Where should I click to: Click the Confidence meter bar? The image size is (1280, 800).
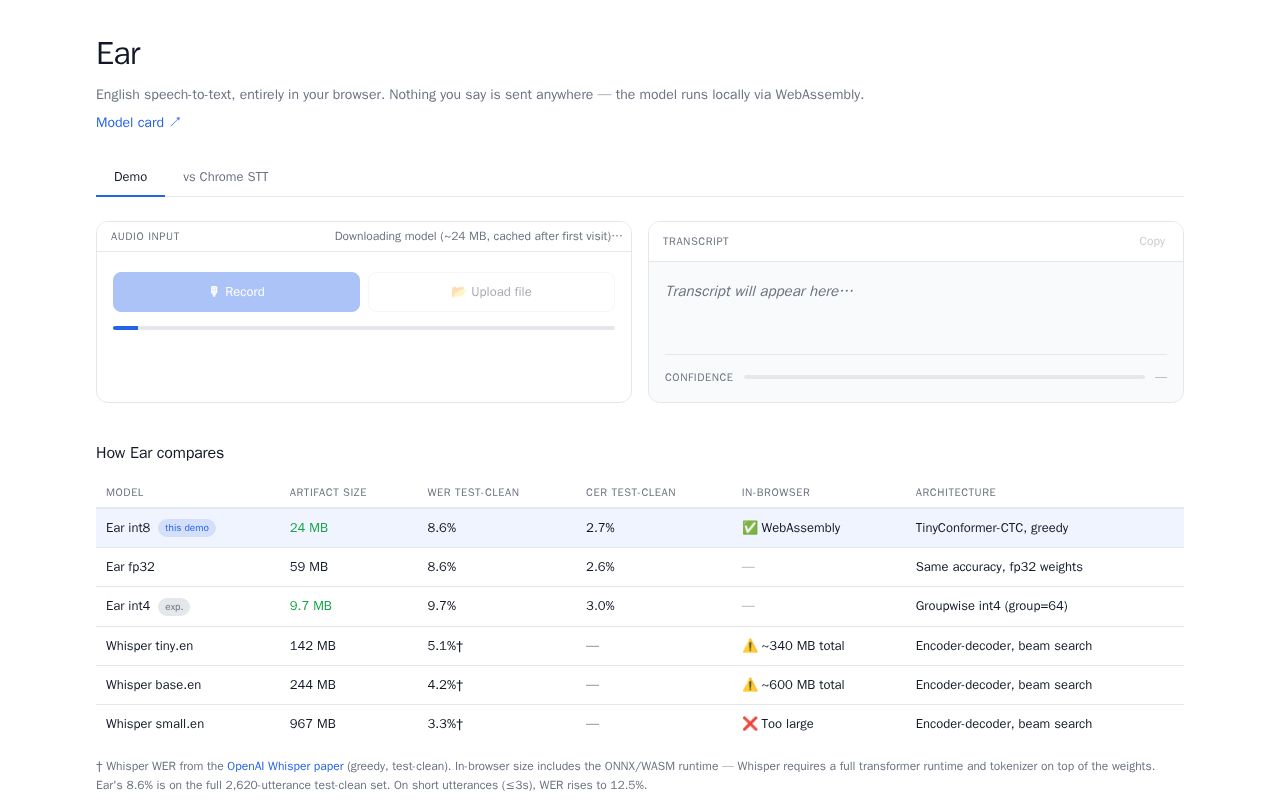[944, 377]
